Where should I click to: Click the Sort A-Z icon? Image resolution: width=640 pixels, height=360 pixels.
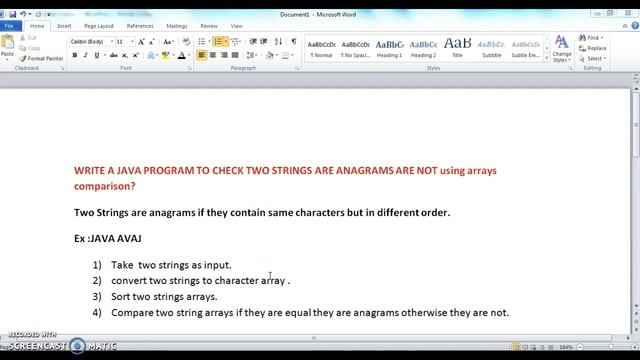coord(278,42)
